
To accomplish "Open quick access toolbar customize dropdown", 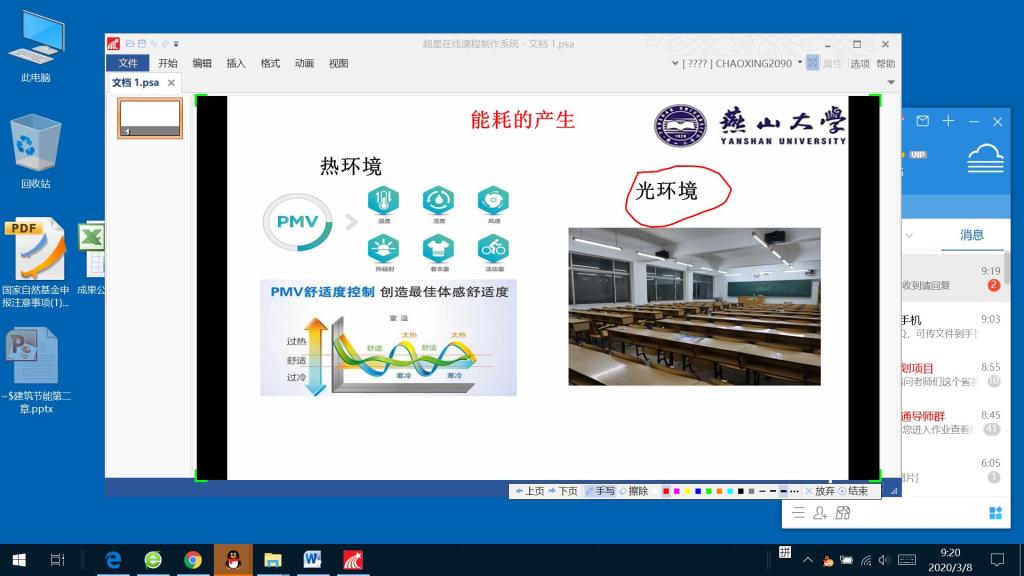I will 177,44.
